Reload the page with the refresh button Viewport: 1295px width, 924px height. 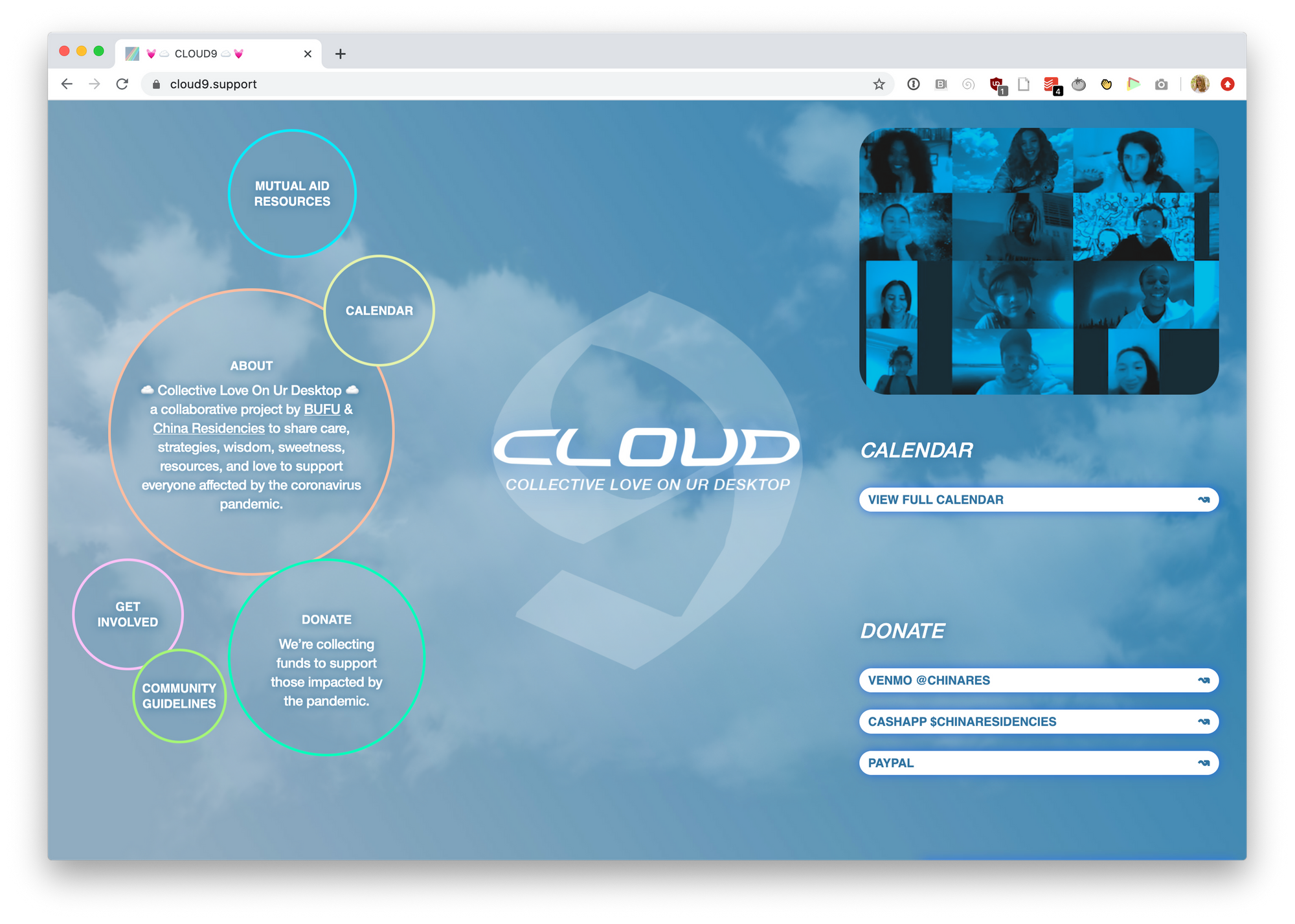click(122, 84)
